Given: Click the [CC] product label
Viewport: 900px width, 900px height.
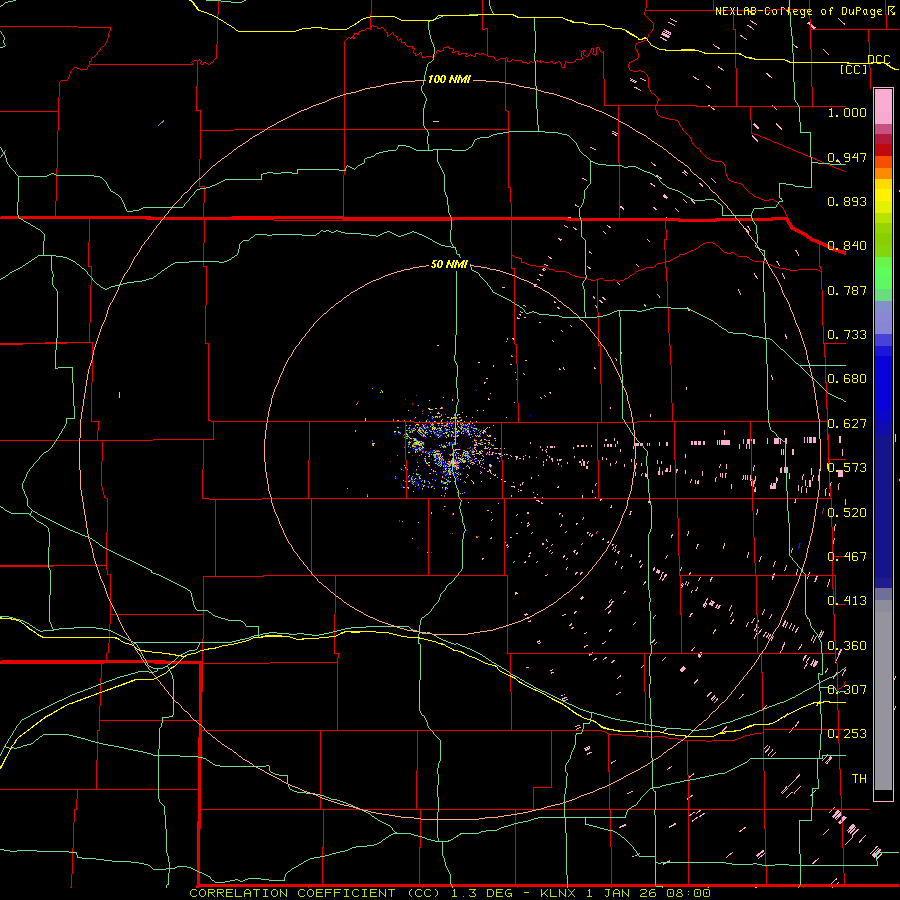Looking at the screenshot, I should (x=854, y=69).
